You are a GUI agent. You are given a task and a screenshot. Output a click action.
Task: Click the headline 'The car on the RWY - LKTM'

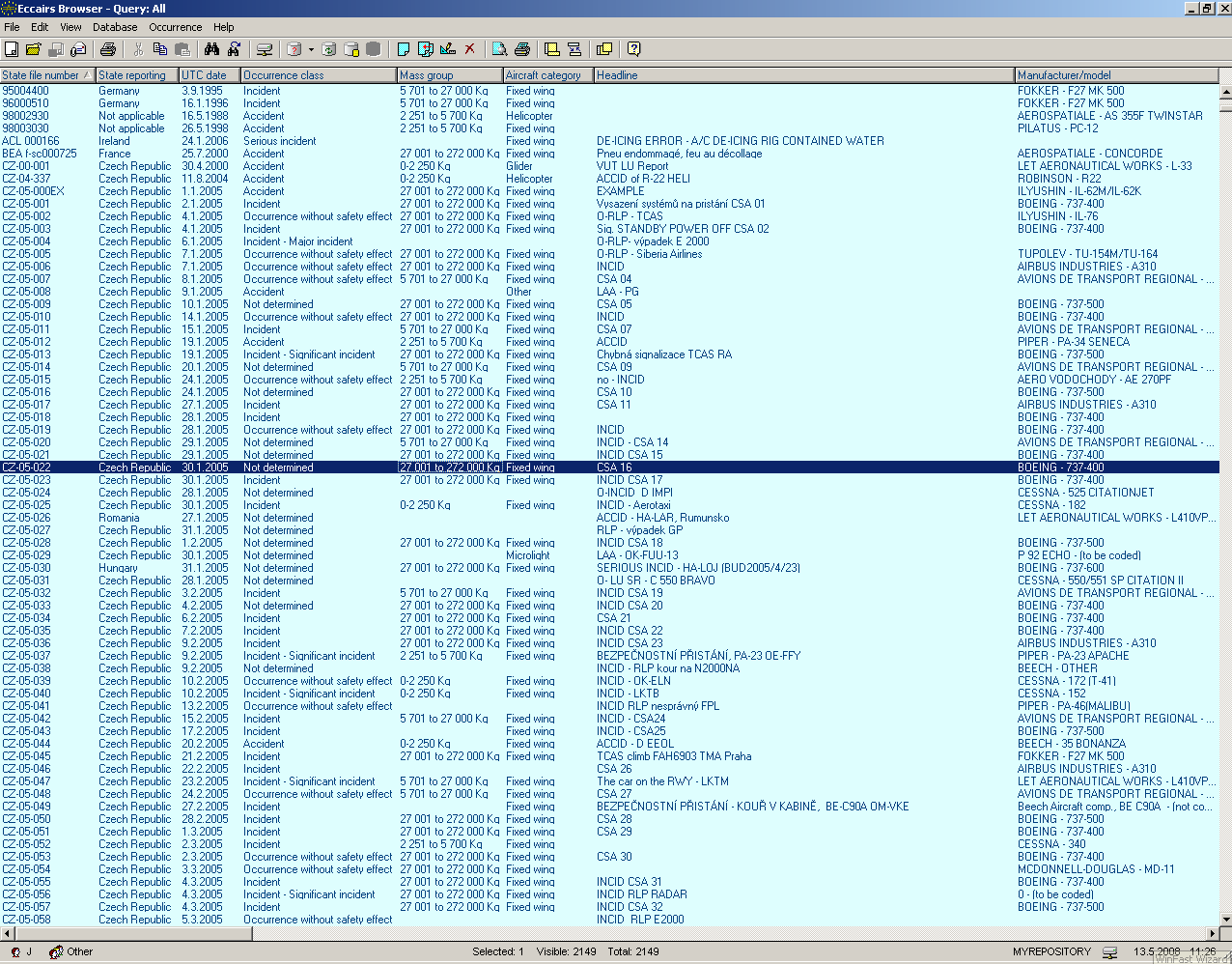coord(662,781)
